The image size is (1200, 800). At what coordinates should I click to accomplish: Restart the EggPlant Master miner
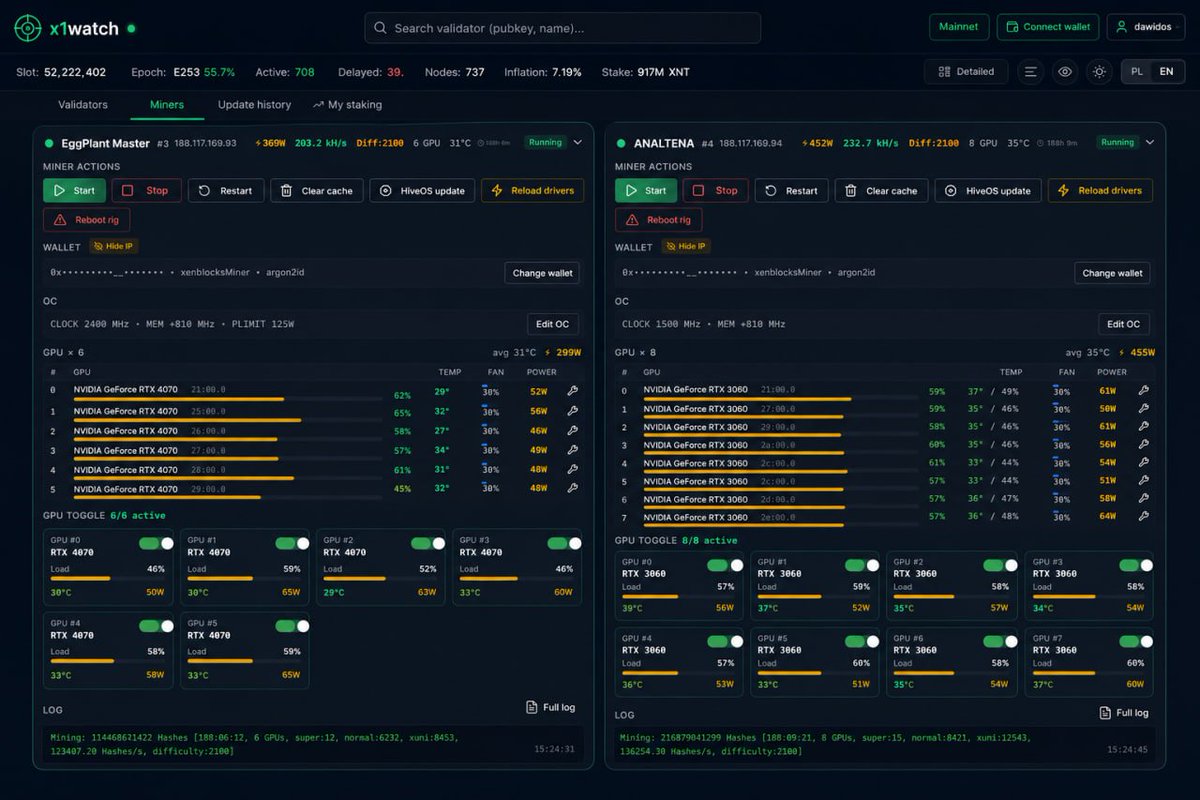point(226,190)
